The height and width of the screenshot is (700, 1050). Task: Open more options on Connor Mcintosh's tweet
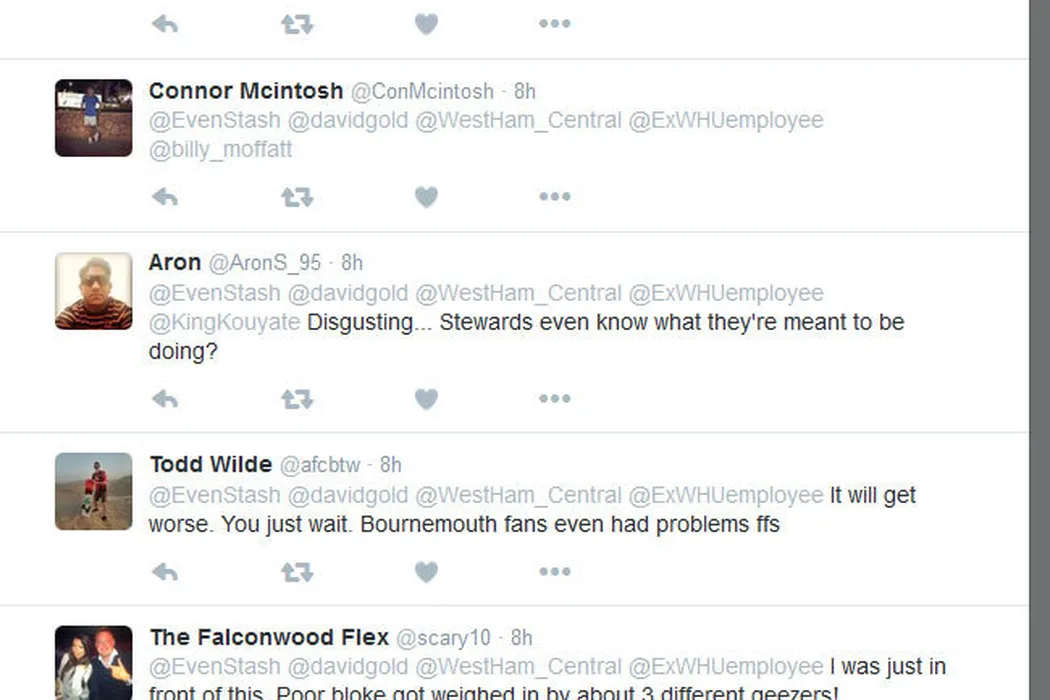click(554, 197)
